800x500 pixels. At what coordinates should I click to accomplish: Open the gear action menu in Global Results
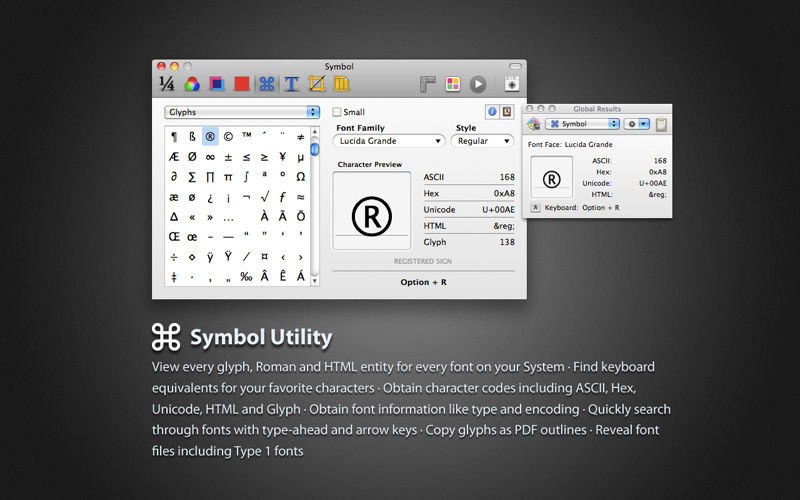pyautogui.click(x=636, y=123)
